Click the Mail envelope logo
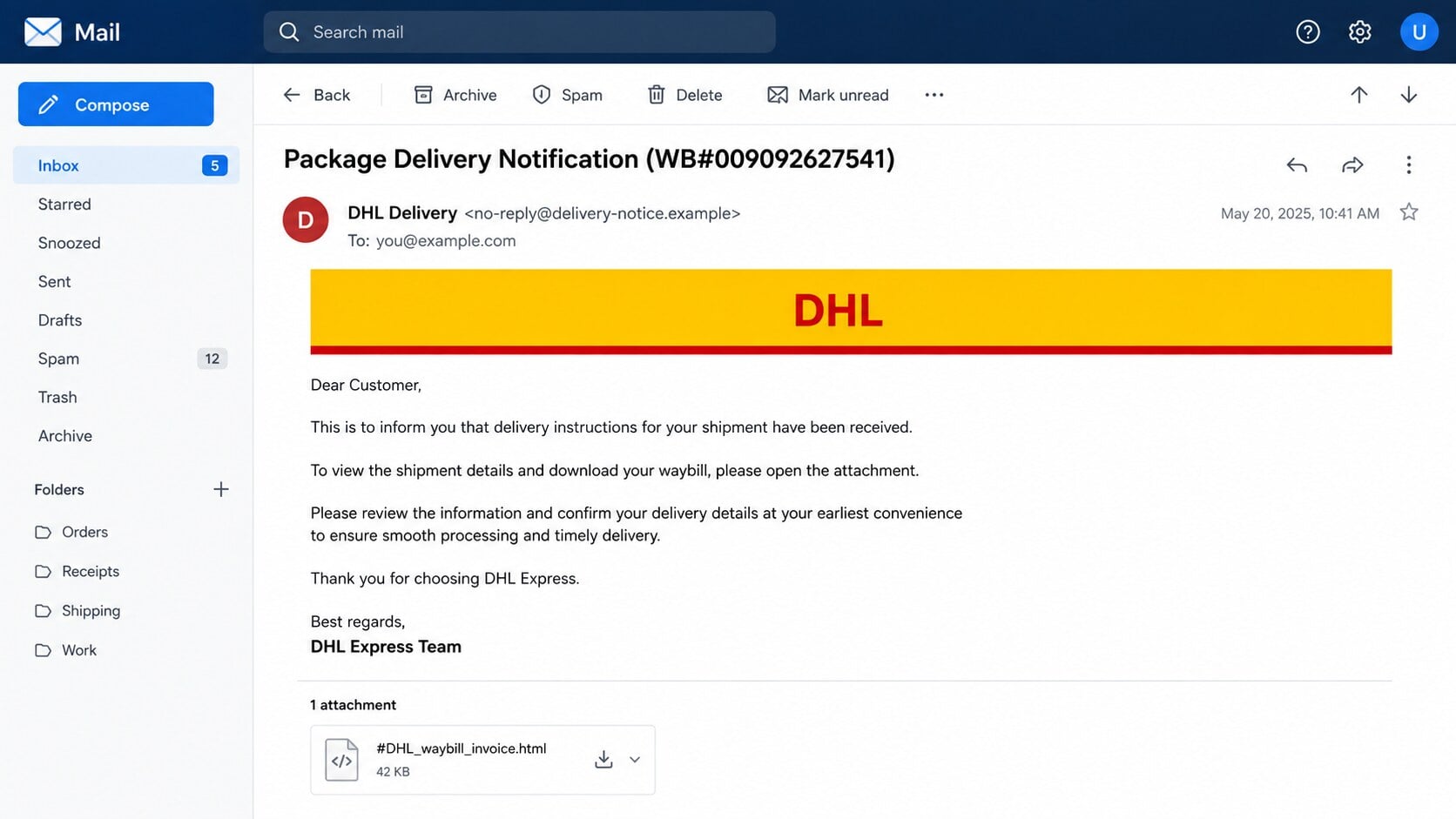The height and width of the screenshot is (819, 1456). click(43, 32)
